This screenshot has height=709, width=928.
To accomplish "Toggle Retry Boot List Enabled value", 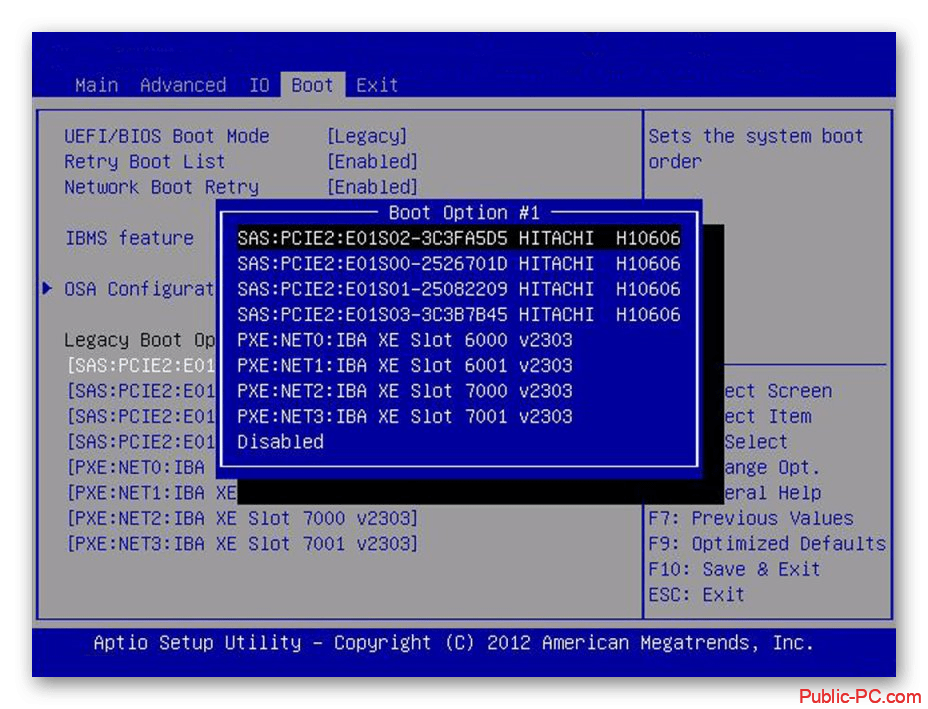I will tap(372, 161).
